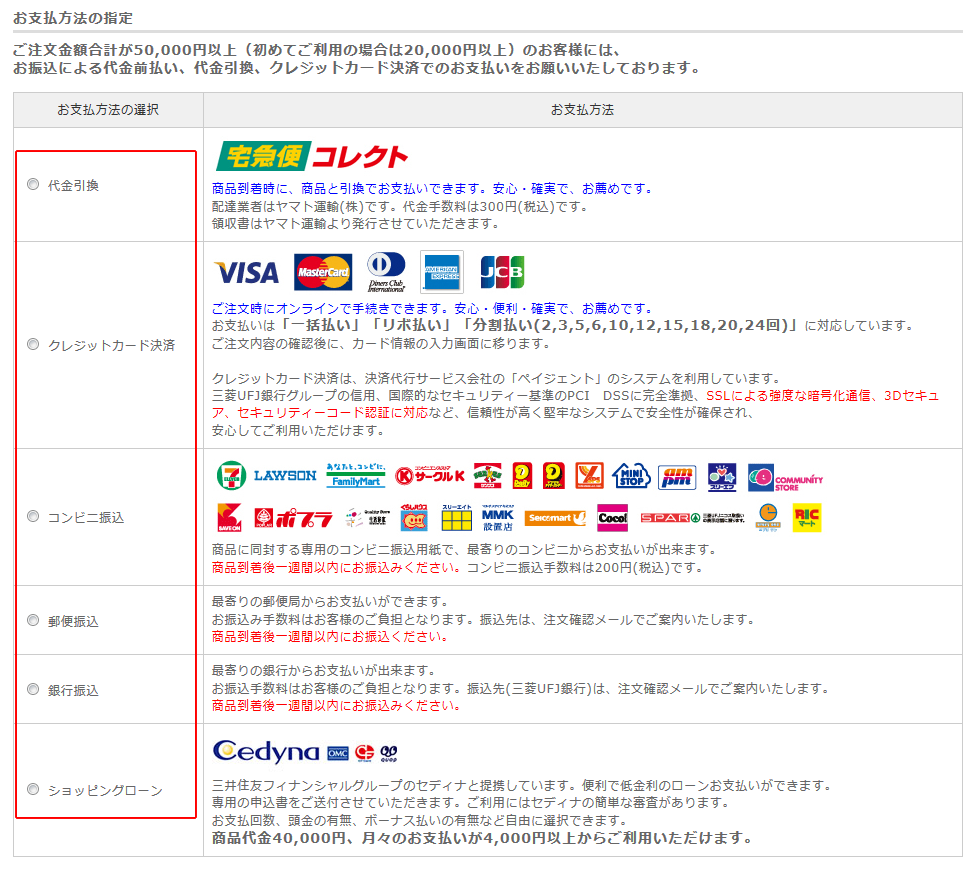Select the コンビニ振込 radio button

pos(33,517)
